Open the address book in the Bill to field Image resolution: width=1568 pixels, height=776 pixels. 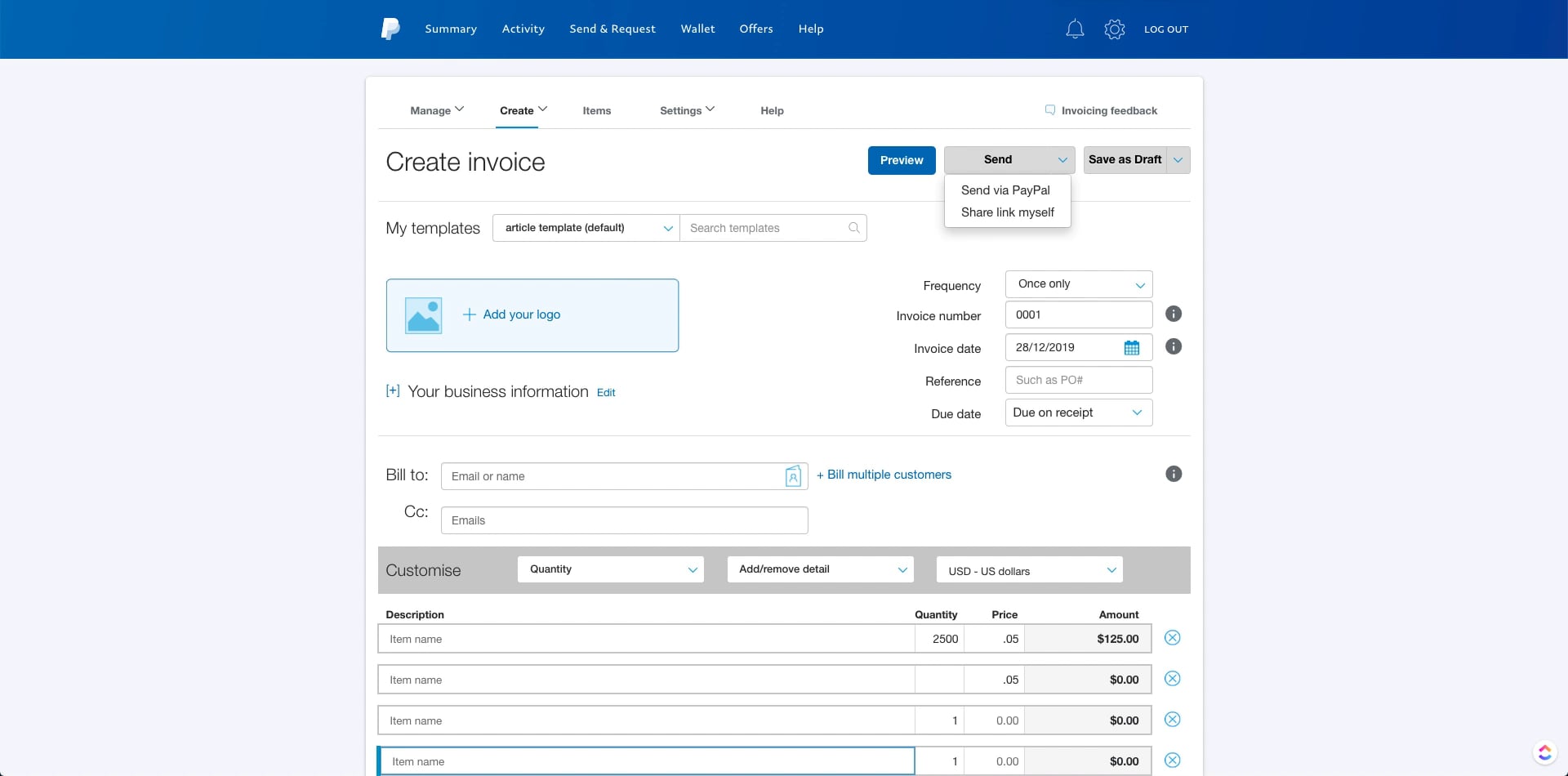[793, 476]
